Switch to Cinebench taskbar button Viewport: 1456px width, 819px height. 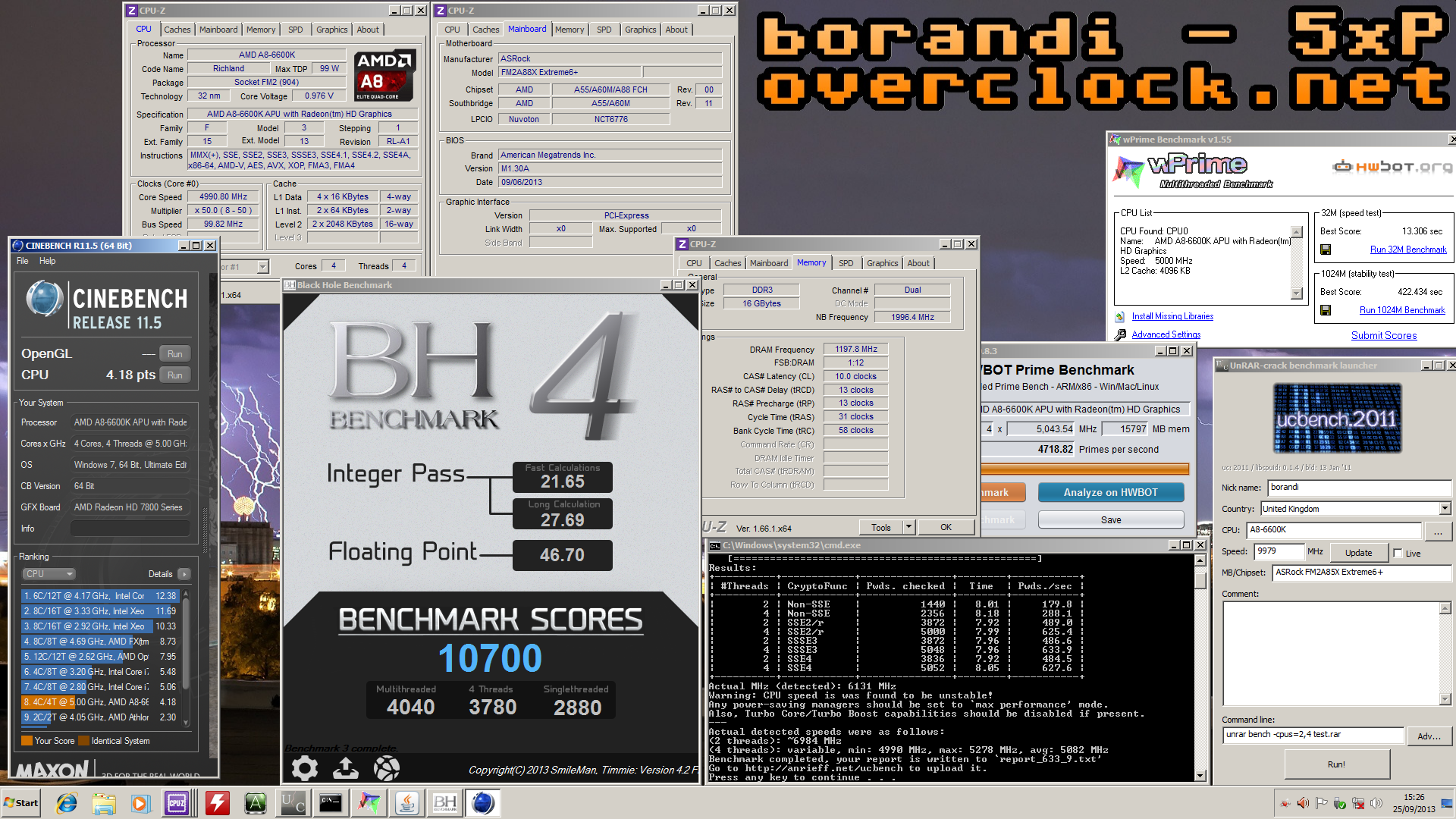click(482, 803)
